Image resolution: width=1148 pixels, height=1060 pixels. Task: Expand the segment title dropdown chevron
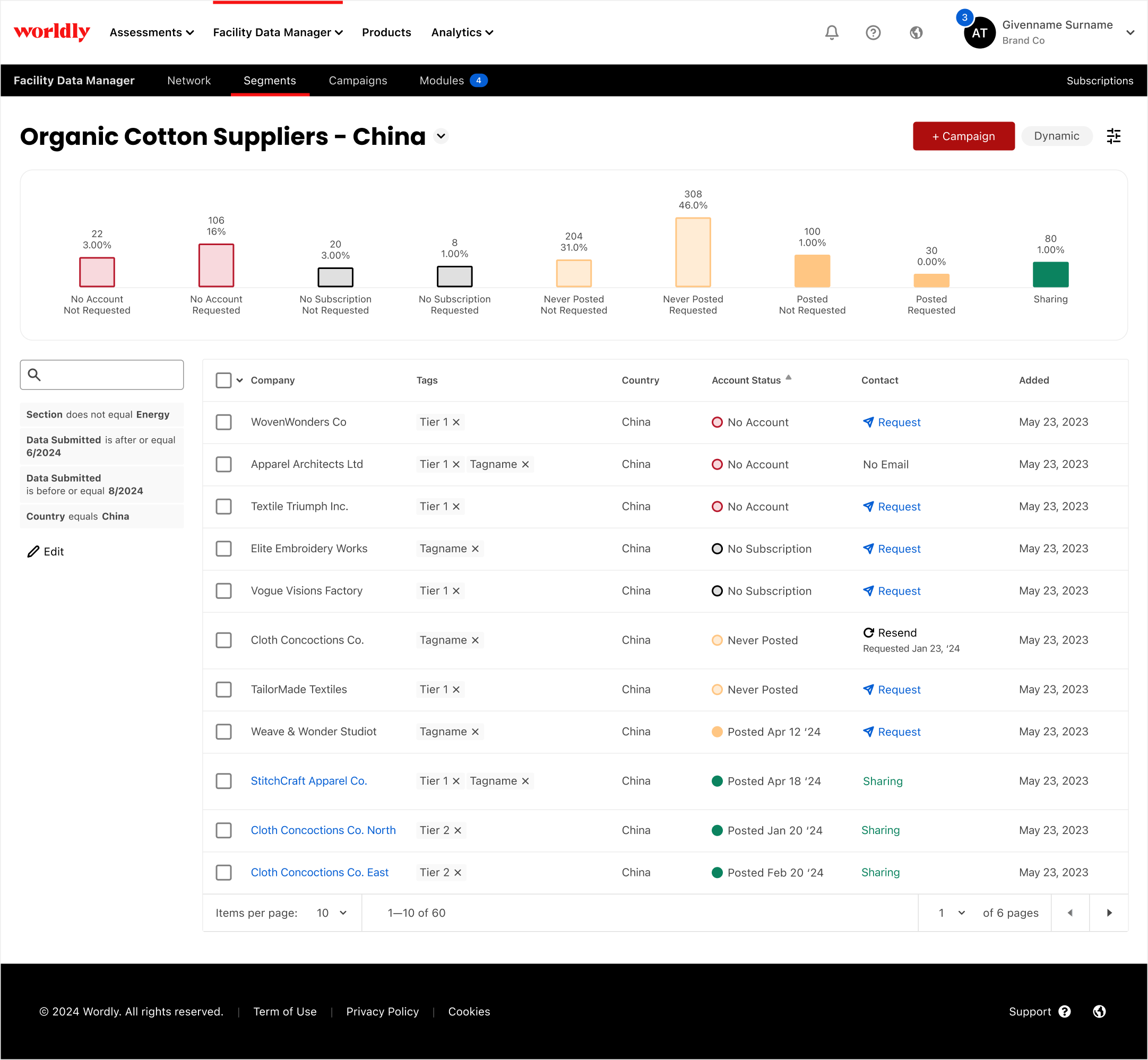coord(441,136)
